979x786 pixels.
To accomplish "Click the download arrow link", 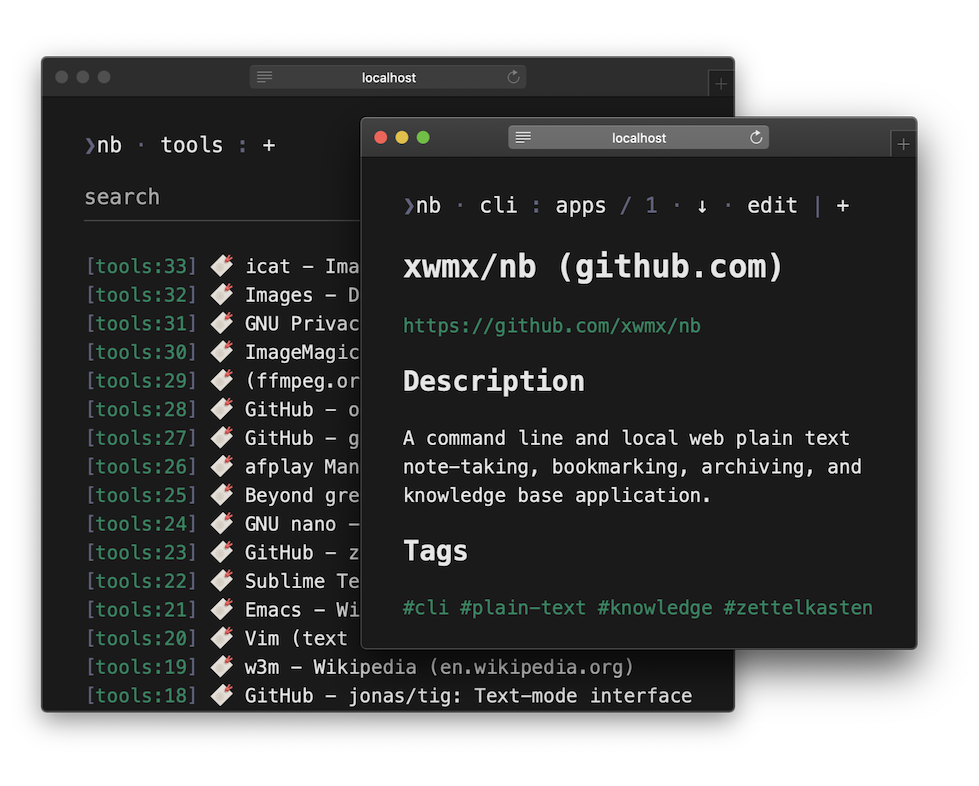I will pos(702,206).
